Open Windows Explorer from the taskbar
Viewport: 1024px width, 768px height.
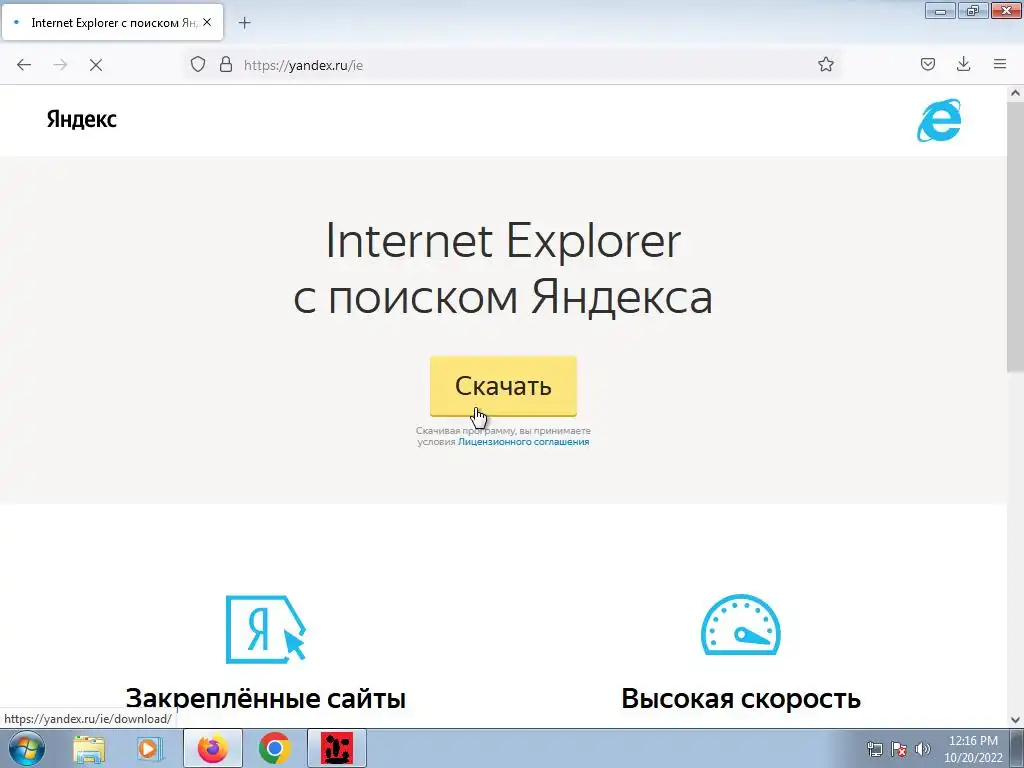(89, 748)
